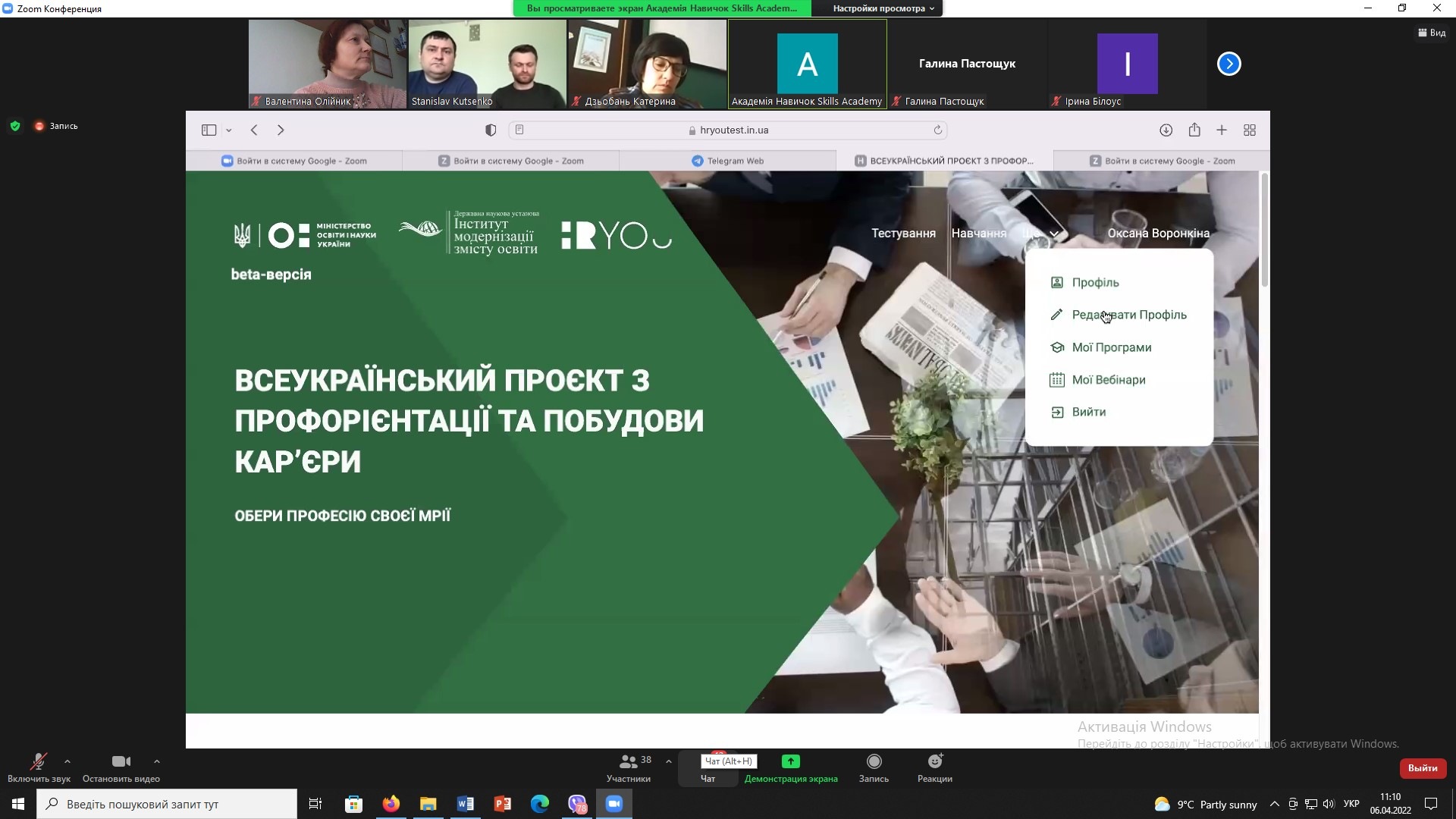Unmute microphone with Включить звук

tap(38, 763)
